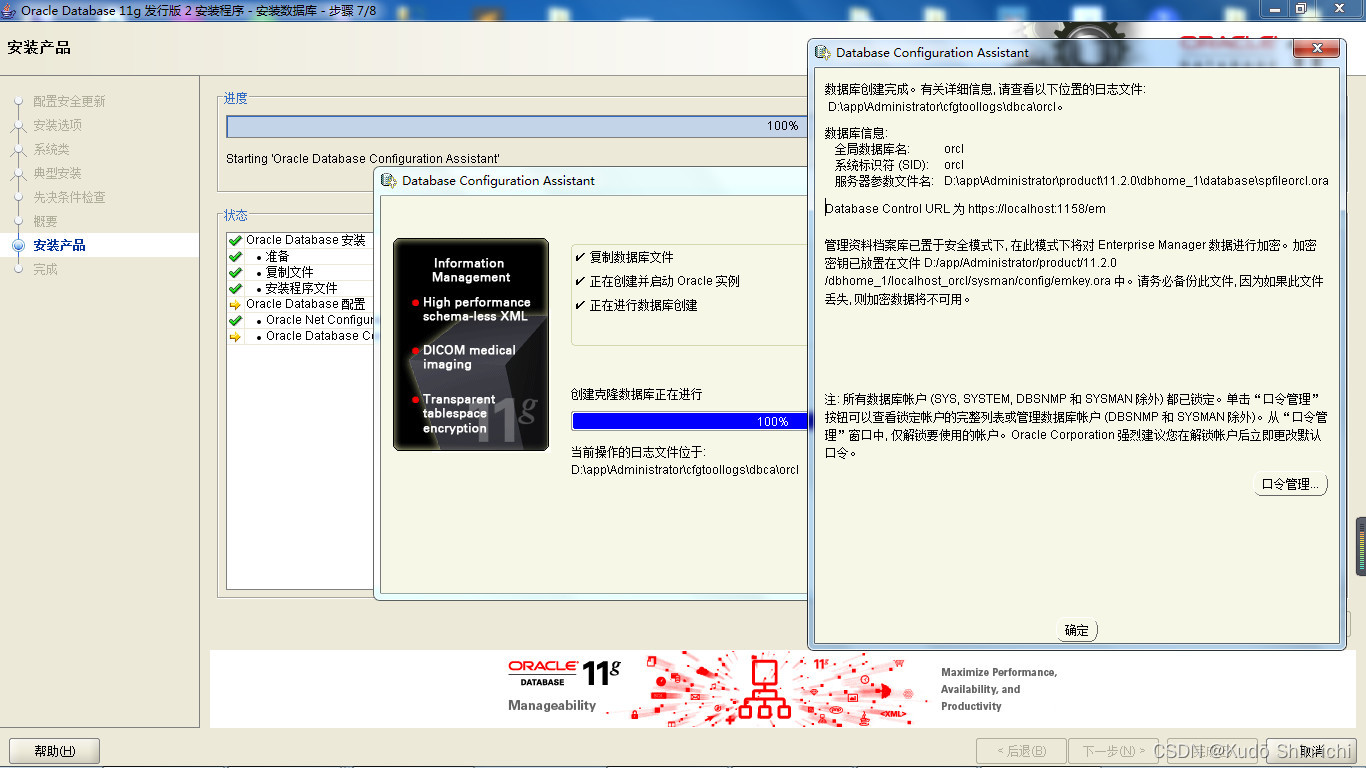1366x768 pixels.
Task: Minimize the Oracle installer window
Action: pyautogui.click(x=1272, y=9)
